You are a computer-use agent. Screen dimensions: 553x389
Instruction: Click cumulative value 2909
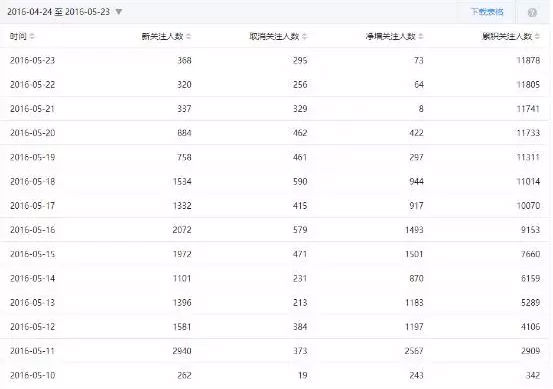tap(530, 351)
